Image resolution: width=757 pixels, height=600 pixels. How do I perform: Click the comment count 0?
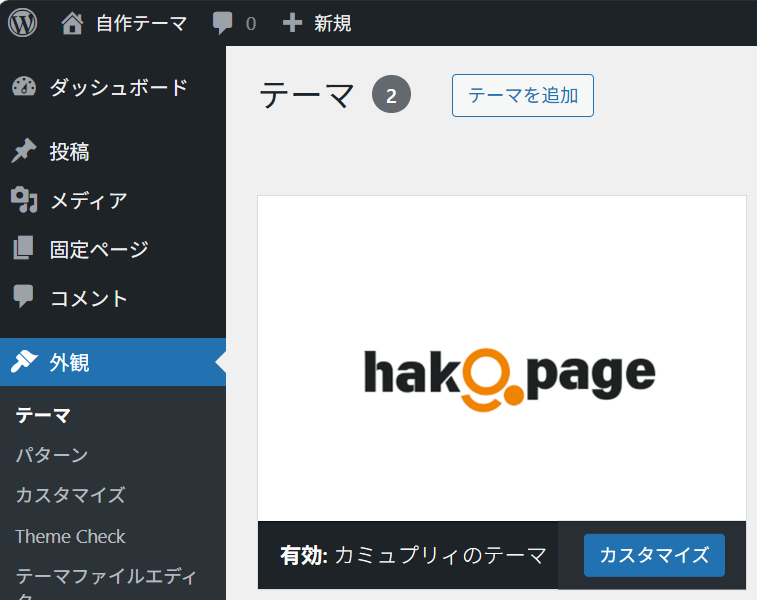pyautogui.click(x=251, y=24)
